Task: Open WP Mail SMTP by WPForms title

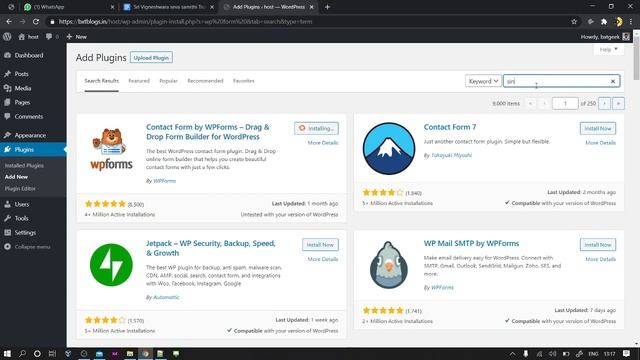Action: pos(471,244)
